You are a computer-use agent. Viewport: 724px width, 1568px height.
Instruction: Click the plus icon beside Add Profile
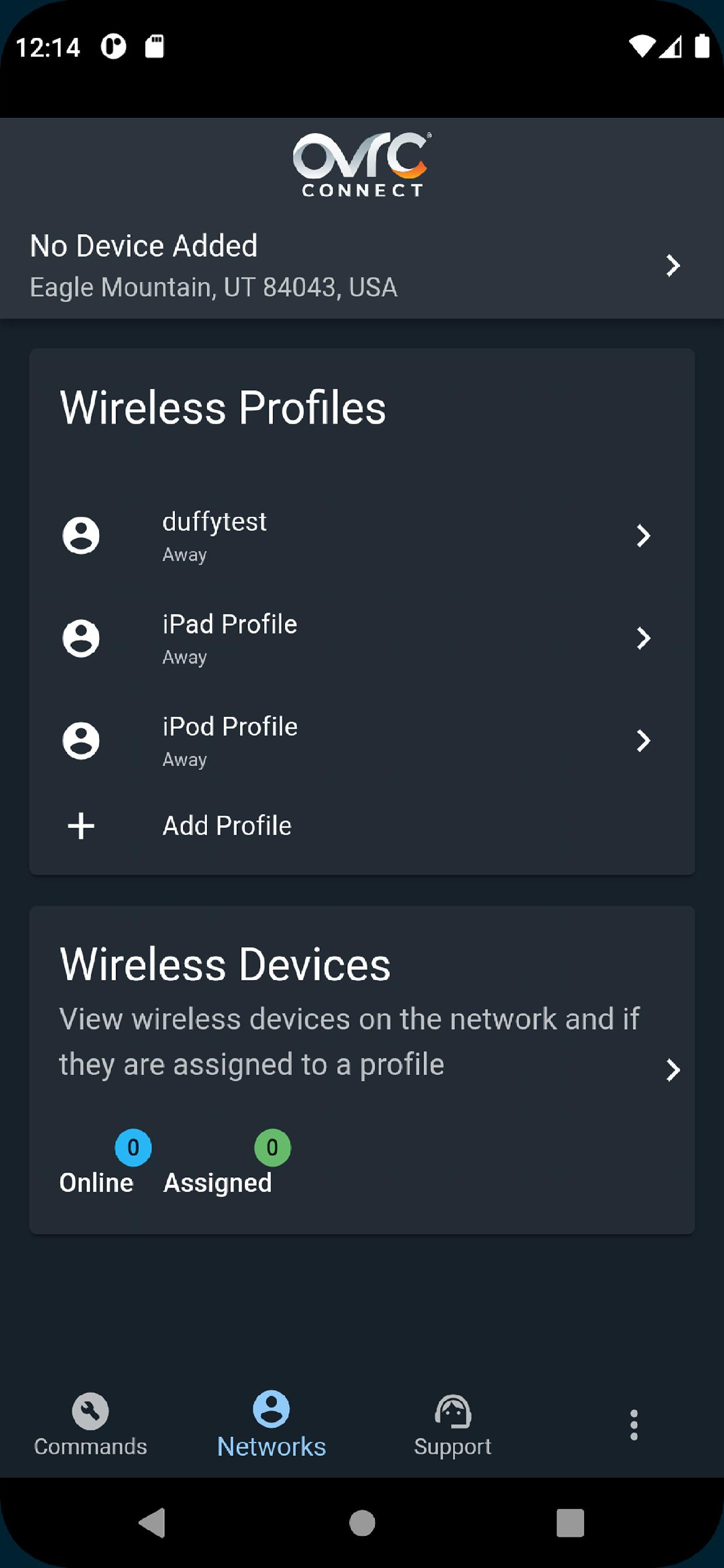pyautogui.click(x=81, y=826)
